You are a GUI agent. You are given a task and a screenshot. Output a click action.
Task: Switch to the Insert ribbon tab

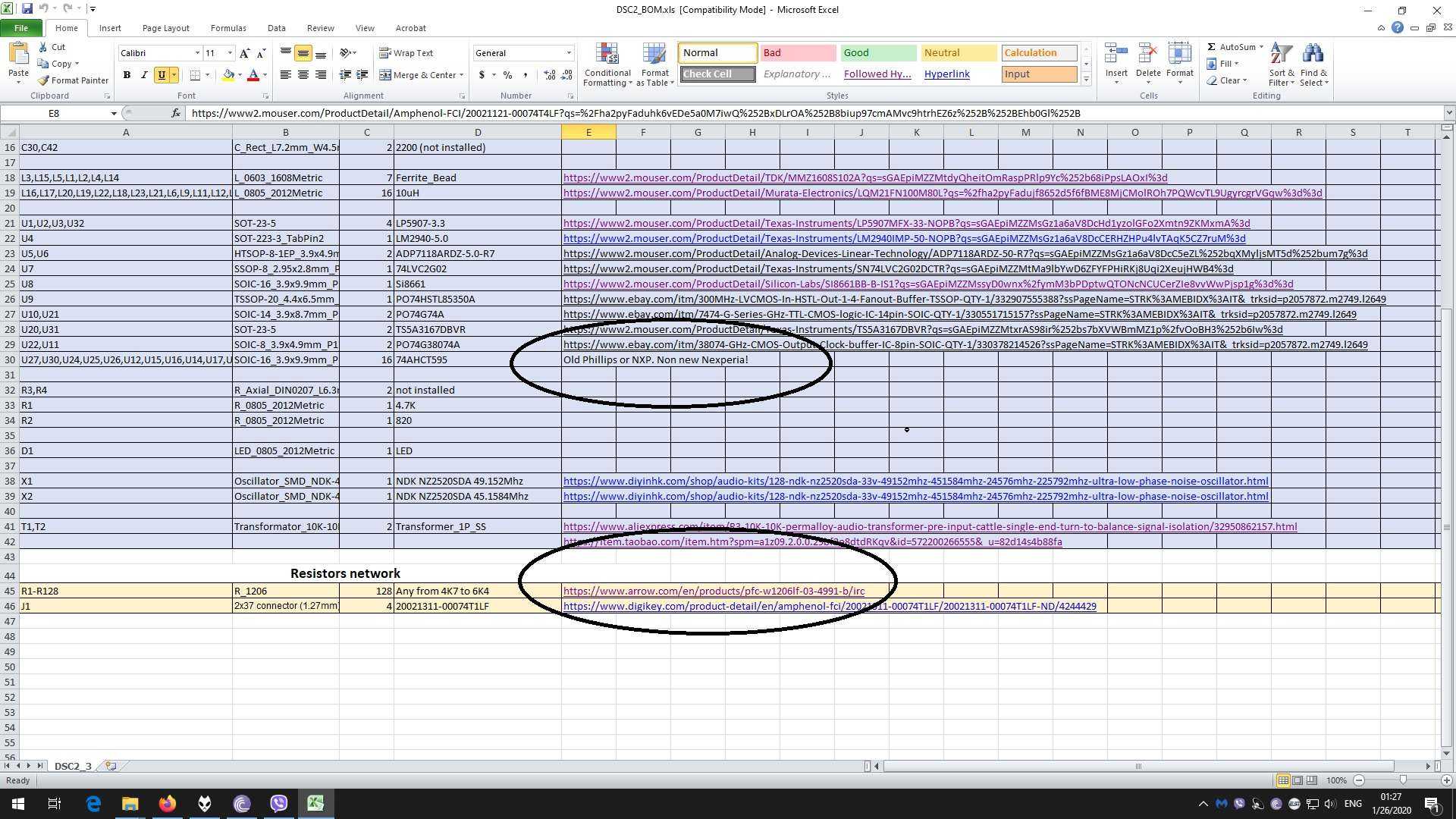[x=110, y=28]
